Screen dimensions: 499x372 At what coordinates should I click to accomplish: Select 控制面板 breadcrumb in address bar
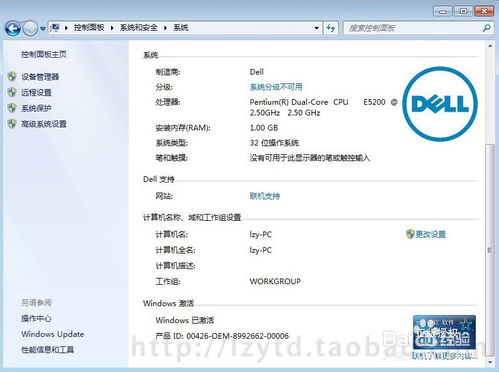point(89,28)
